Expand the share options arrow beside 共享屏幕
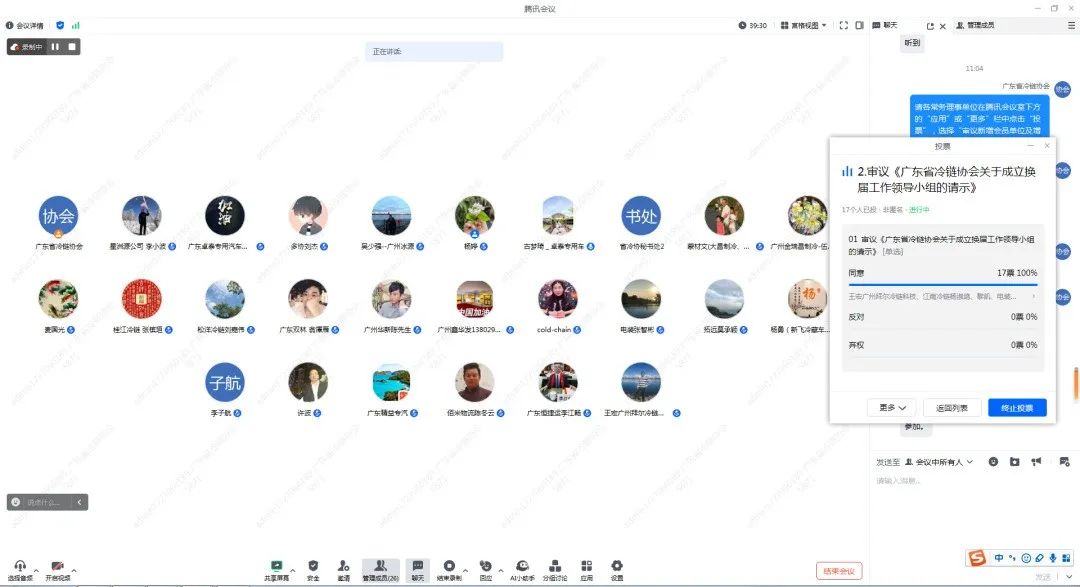This screenshot has width=1080, height=587. (x=293, y=570)
